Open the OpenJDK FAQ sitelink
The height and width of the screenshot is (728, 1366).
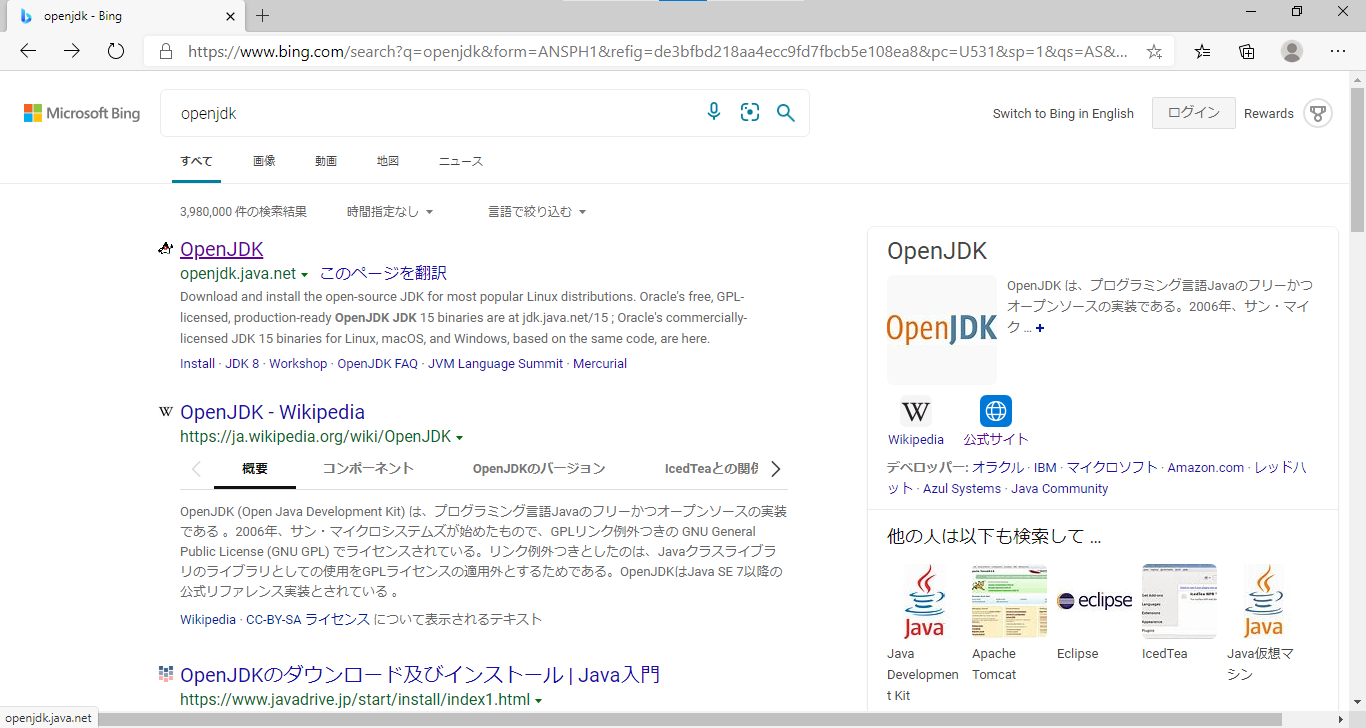377,364
